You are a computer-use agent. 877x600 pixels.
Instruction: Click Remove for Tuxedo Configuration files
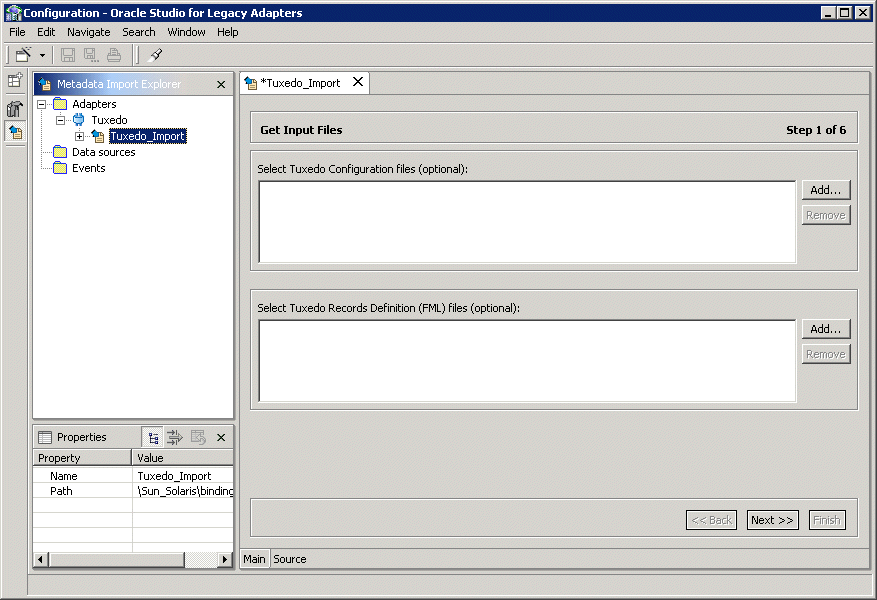pyautogui.click(x=826, y=215)
